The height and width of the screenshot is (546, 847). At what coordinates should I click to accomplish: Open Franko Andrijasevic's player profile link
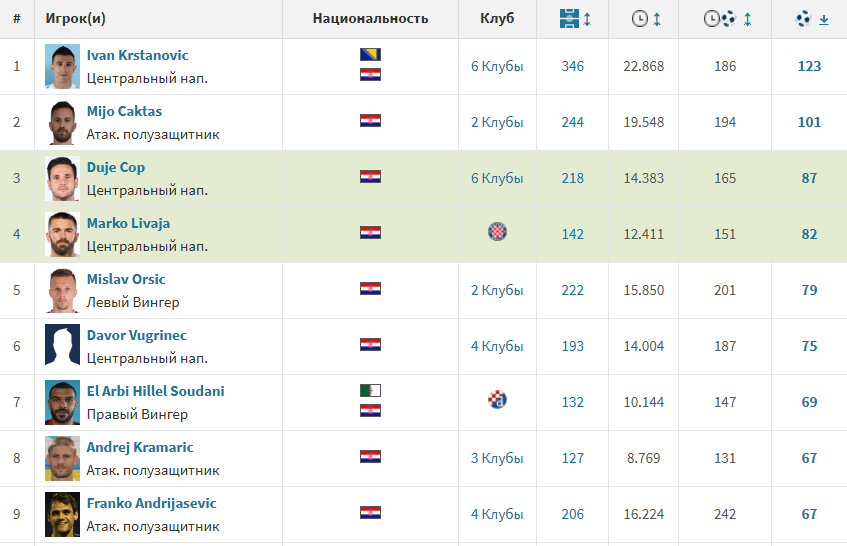click(x=151, y=503)
